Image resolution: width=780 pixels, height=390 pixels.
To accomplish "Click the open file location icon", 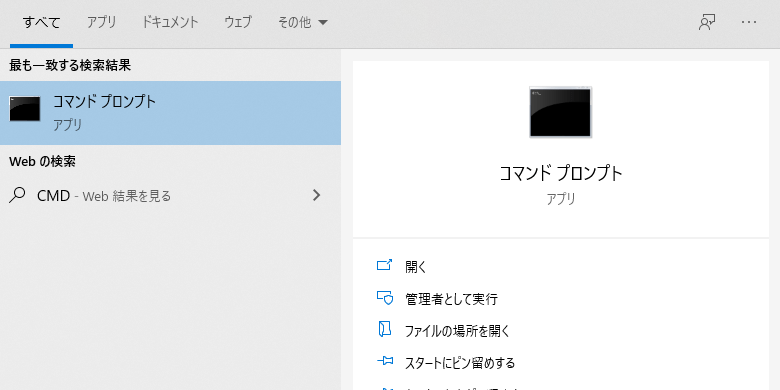I will click(x=384, y=329).
